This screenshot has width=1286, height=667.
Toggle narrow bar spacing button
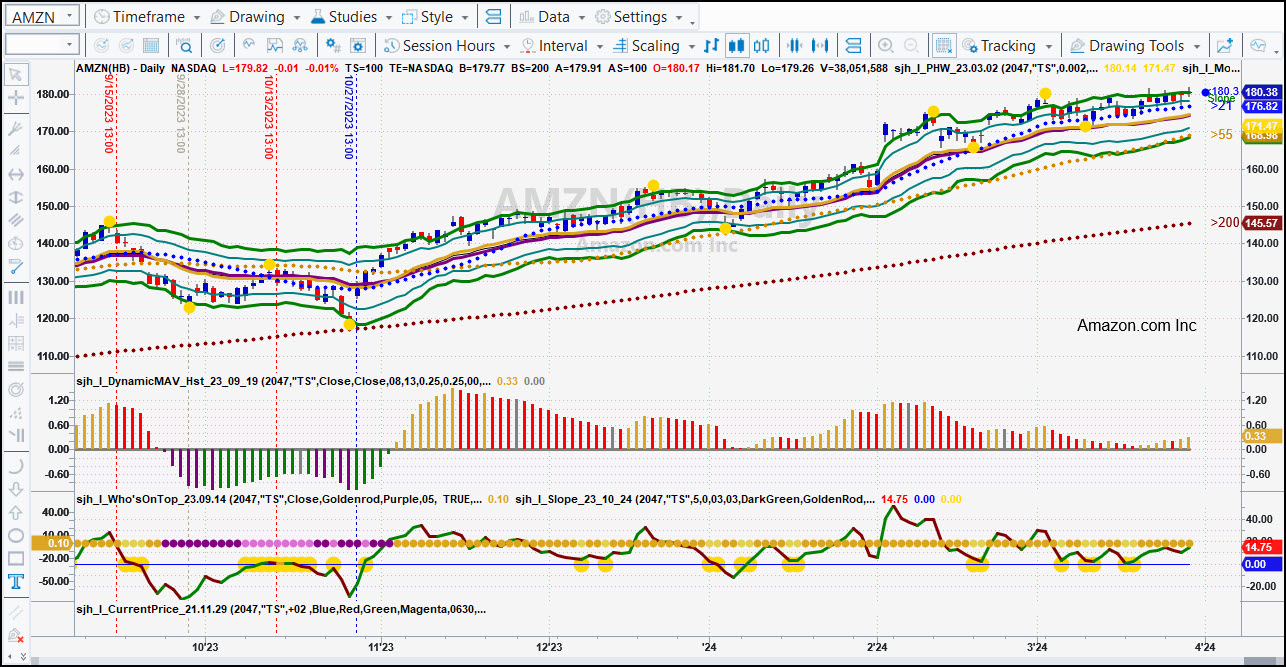click(x=796, y=45)
